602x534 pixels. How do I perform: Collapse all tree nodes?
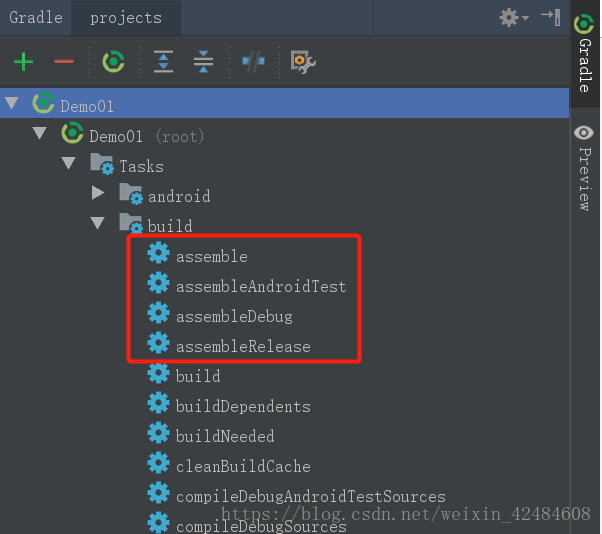[x=203, y=61]
